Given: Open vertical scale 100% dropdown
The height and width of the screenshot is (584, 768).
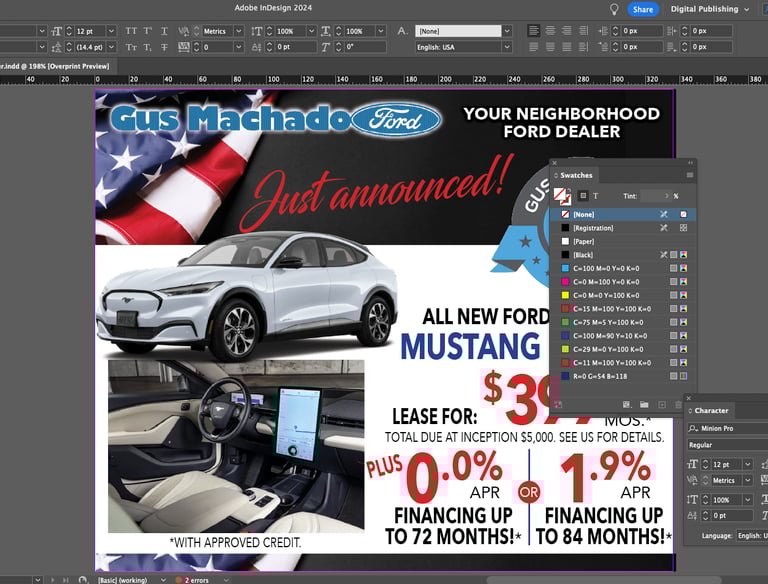Looking at the screenshot, I should [311, 31].
